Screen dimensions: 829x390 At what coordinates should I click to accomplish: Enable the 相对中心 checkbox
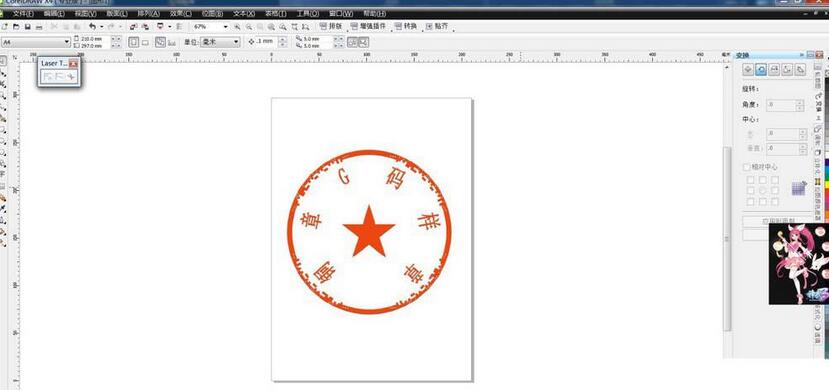[747, 167]
